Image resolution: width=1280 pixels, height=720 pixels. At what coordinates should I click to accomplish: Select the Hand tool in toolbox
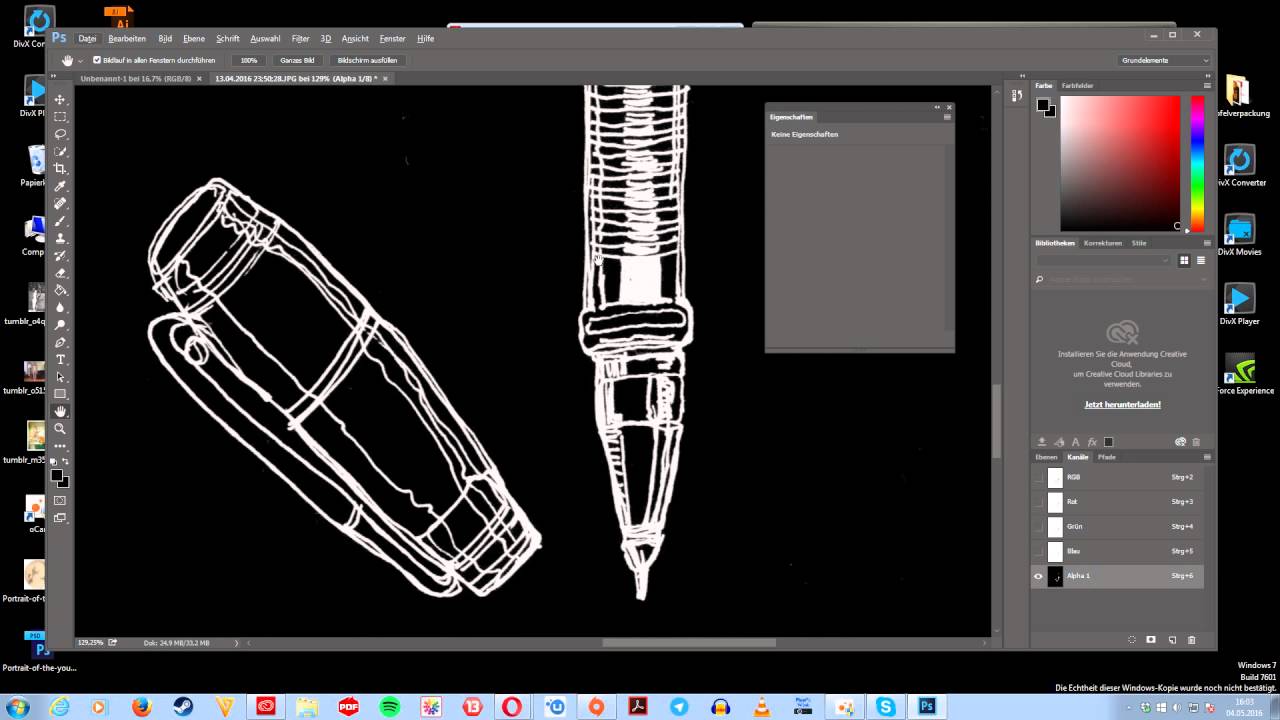coord(60,411)
